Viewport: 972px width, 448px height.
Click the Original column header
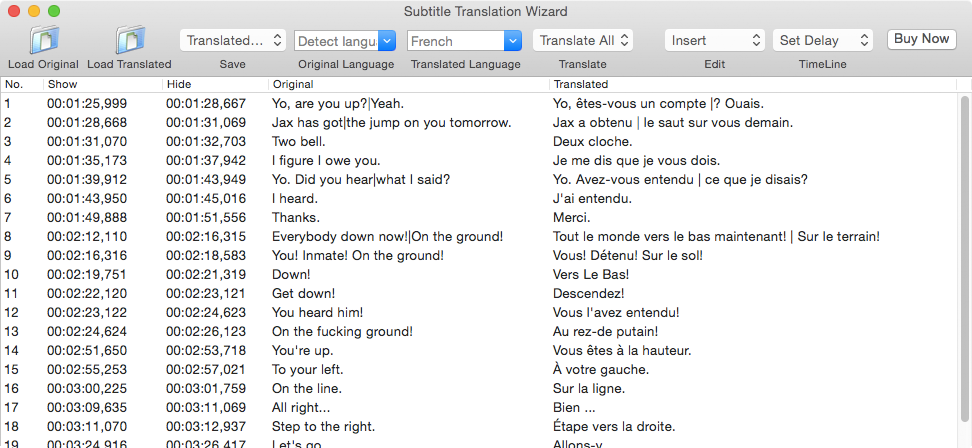[x=409, y=84]
